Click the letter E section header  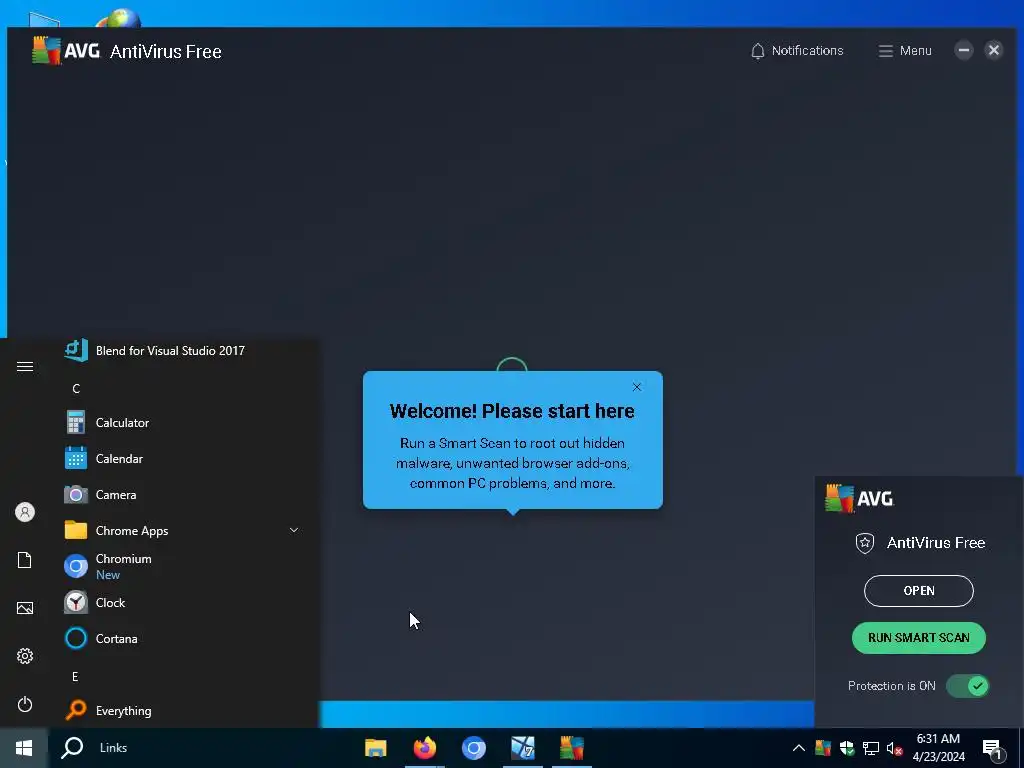click(x=75, y=677)
